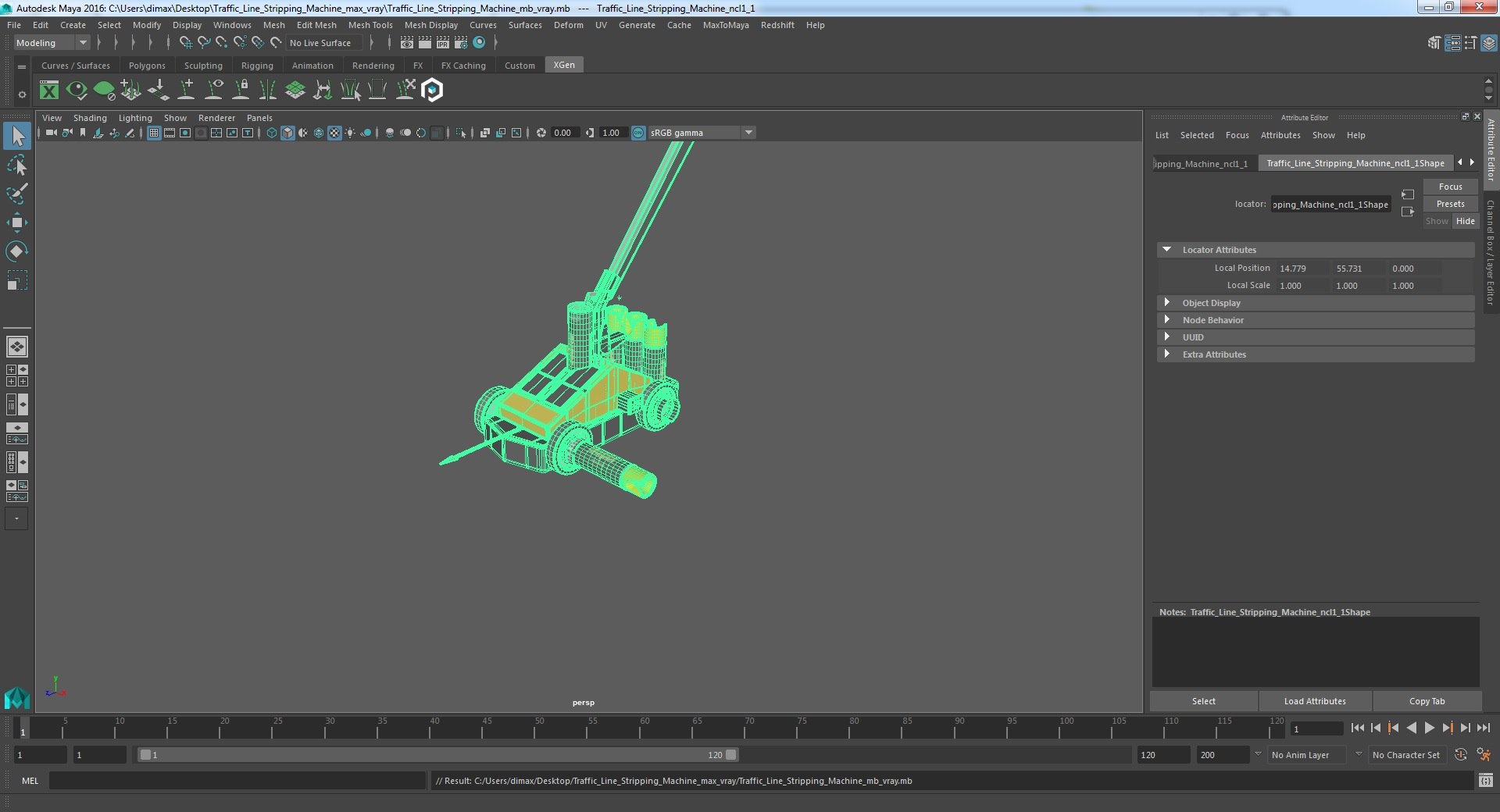Toggle Use all lights in viewport
The image size is (1500, 812).
[350, 133]
